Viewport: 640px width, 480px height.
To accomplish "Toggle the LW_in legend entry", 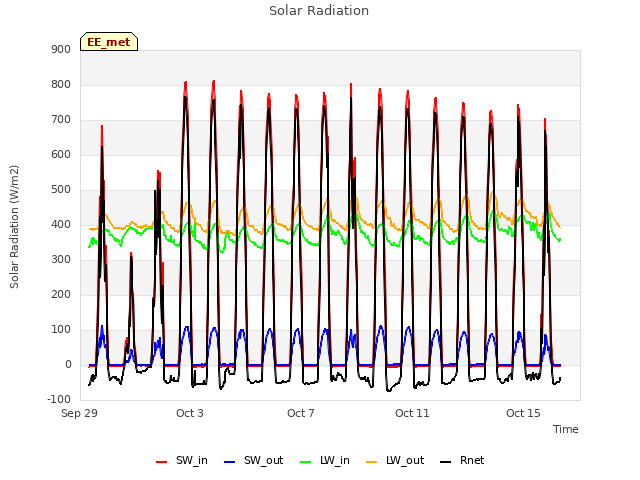I will (325, 460).
